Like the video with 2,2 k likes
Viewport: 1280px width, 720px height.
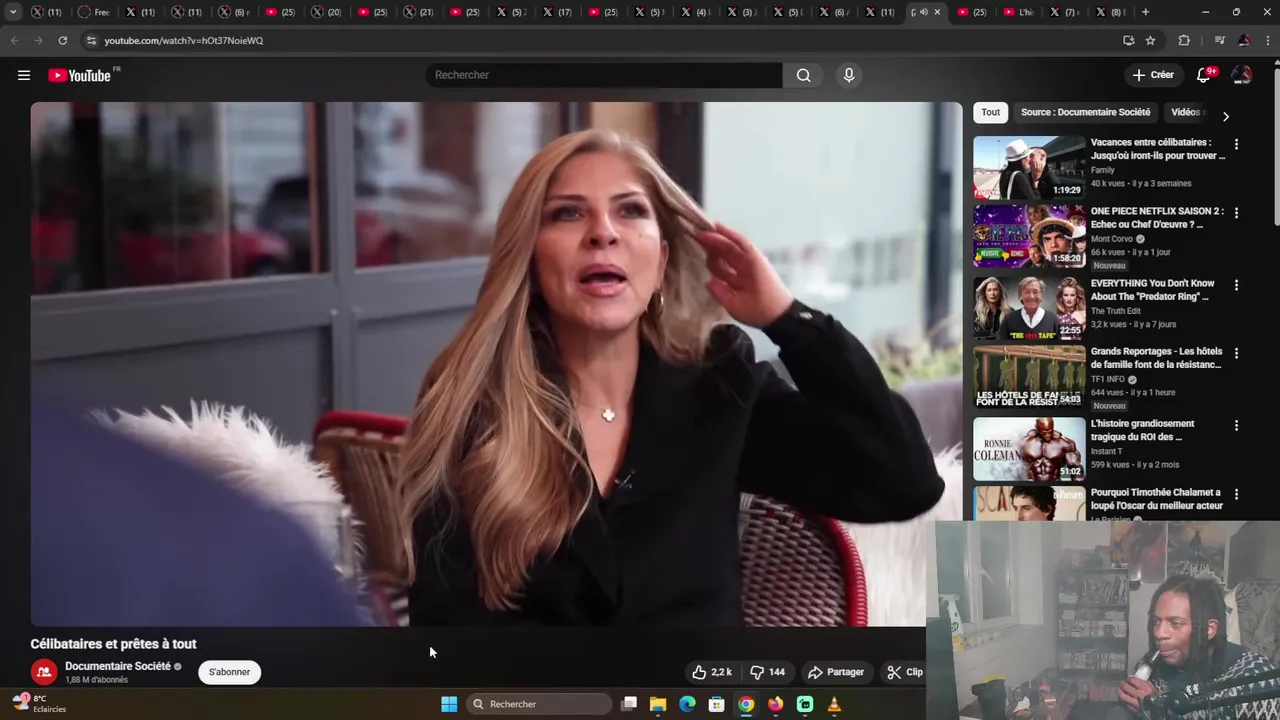(x=713, y=672)
